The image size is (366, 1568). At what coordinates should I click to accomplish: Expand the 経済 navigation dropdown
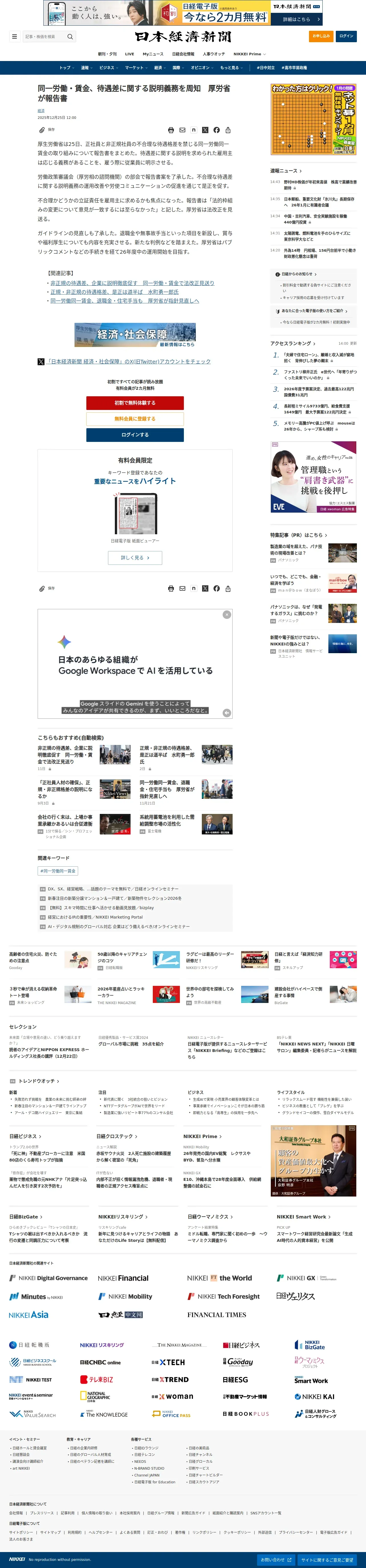[160, 68]
